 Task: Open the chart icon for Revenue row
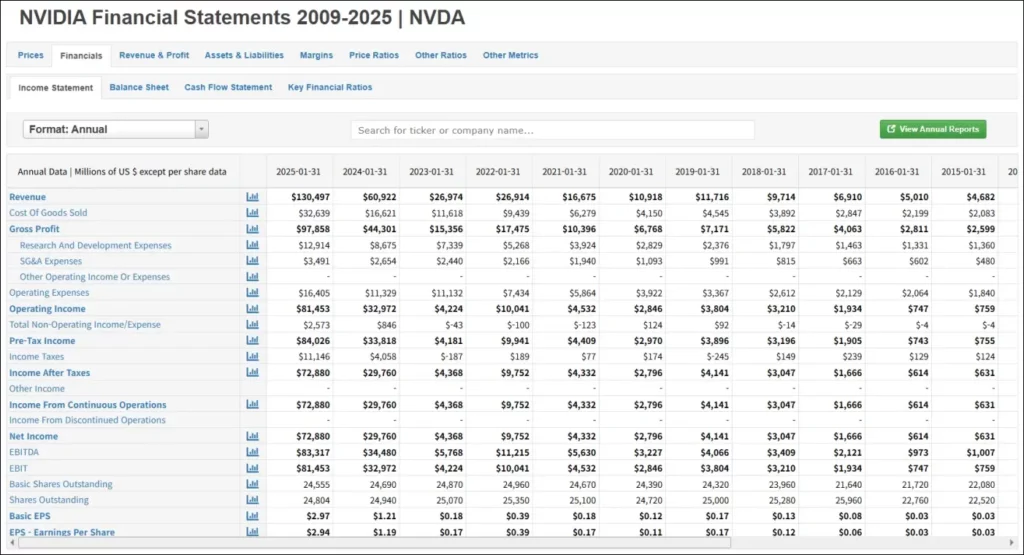tap(252, 197)
